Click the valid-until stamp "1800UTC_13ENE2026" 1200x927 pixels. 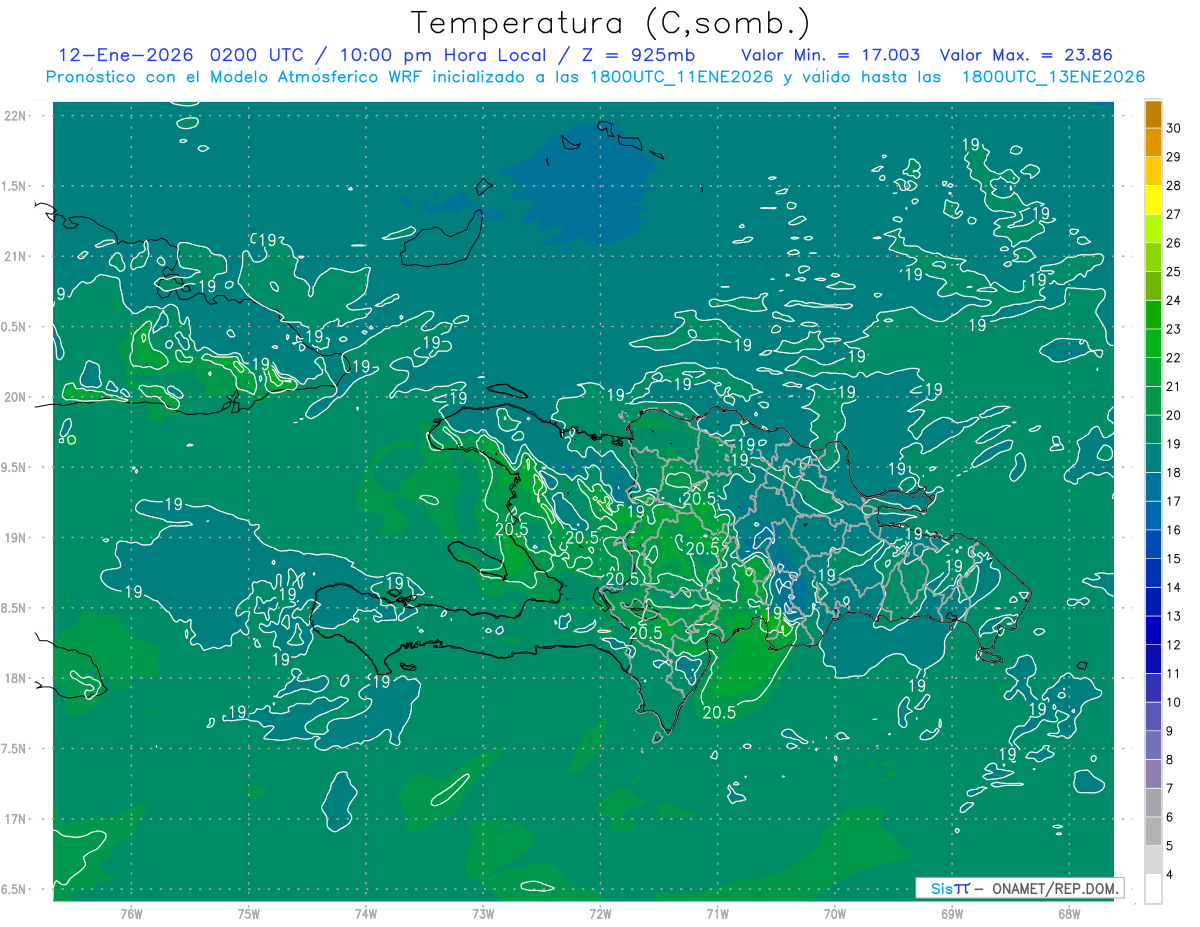(1052, 77)
